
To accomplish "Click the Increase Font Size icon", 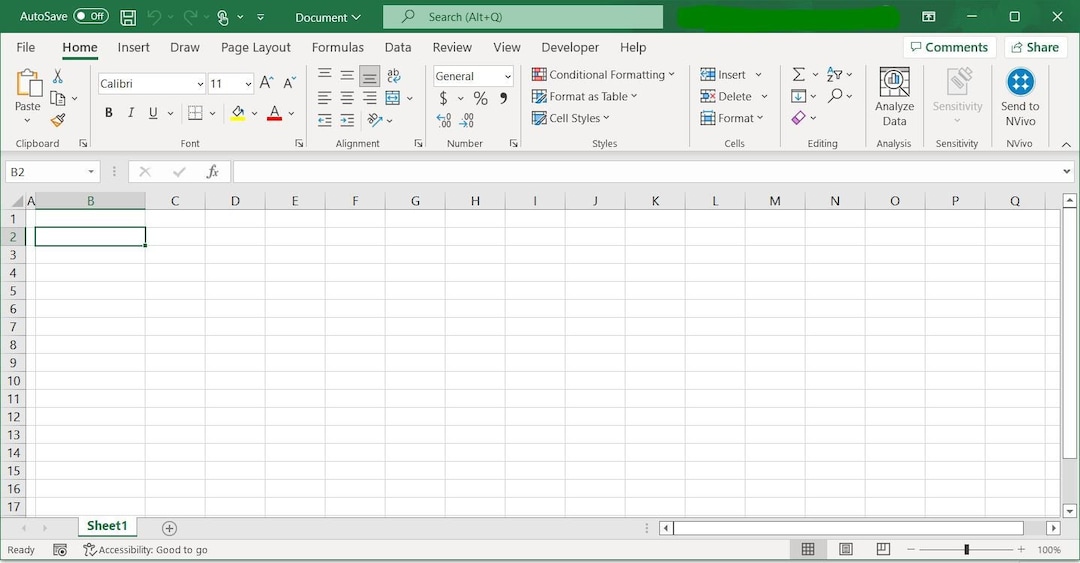I will (267, 83).
